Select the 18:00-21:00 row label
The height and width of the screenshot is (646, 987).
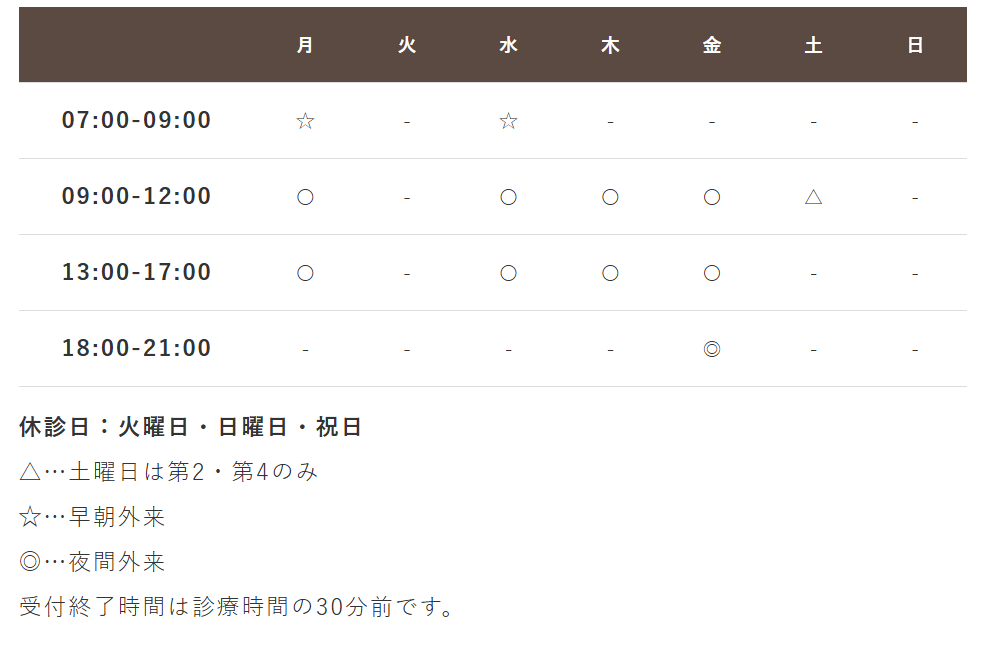click(x=137, y=349)
